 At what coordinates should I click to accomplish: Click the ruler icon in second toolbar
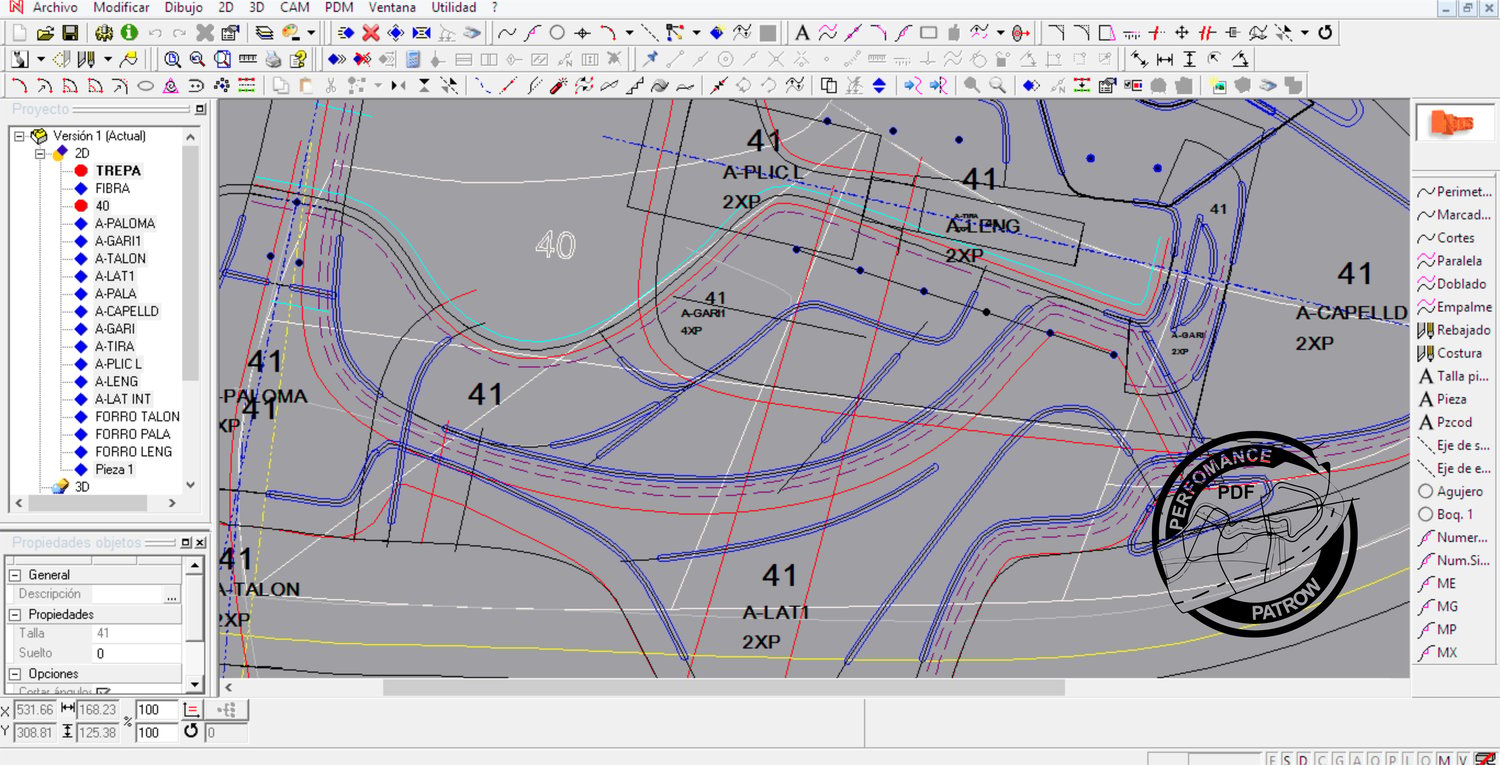247,59
